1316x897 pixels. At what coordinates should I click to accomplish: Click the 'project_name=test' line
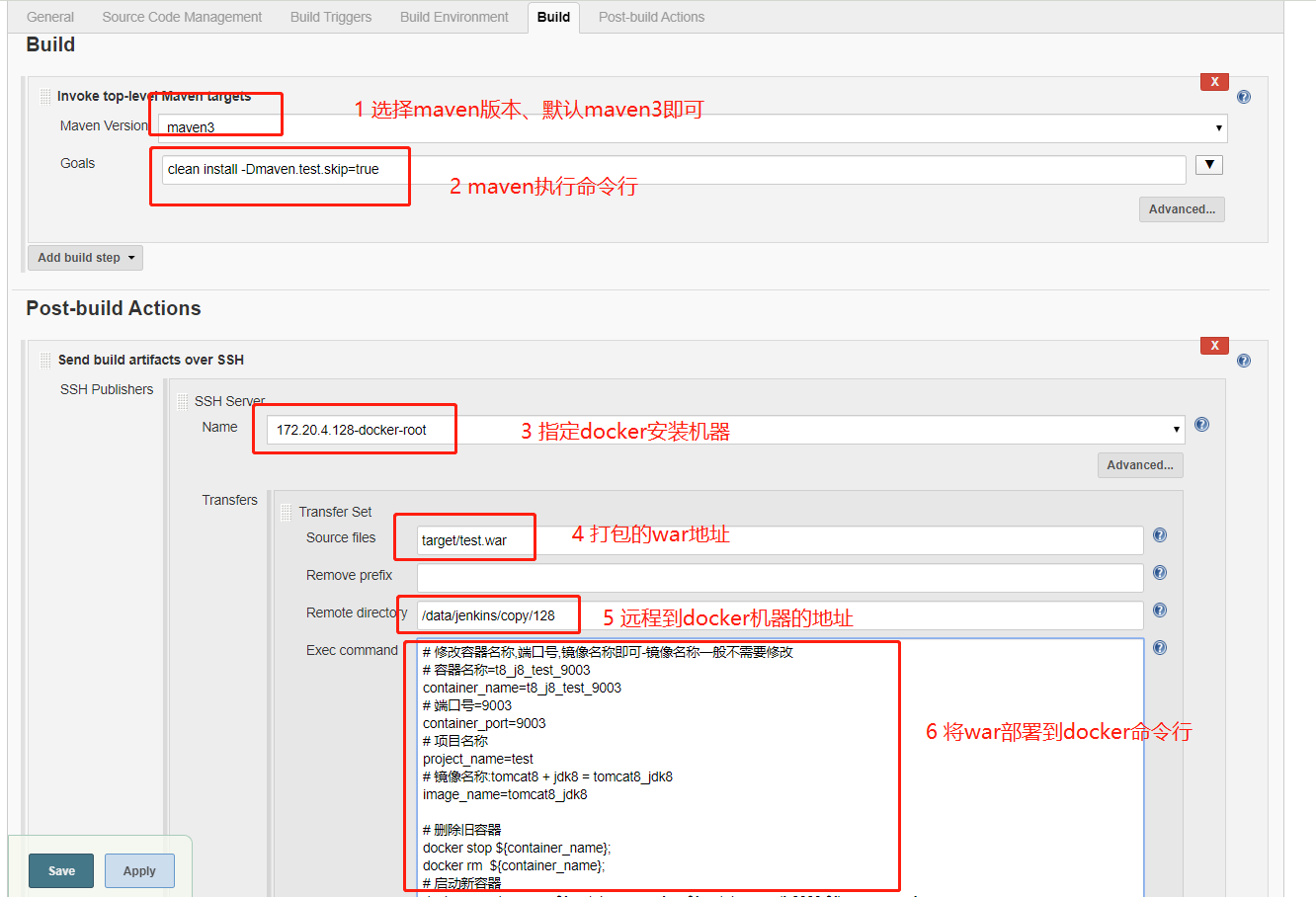(478, 759)
